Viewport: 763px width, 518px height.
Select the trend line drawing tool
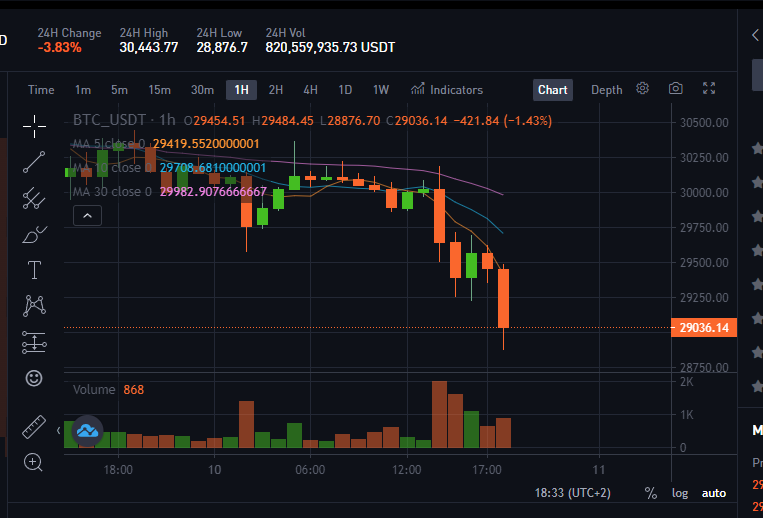click(34, 162)
